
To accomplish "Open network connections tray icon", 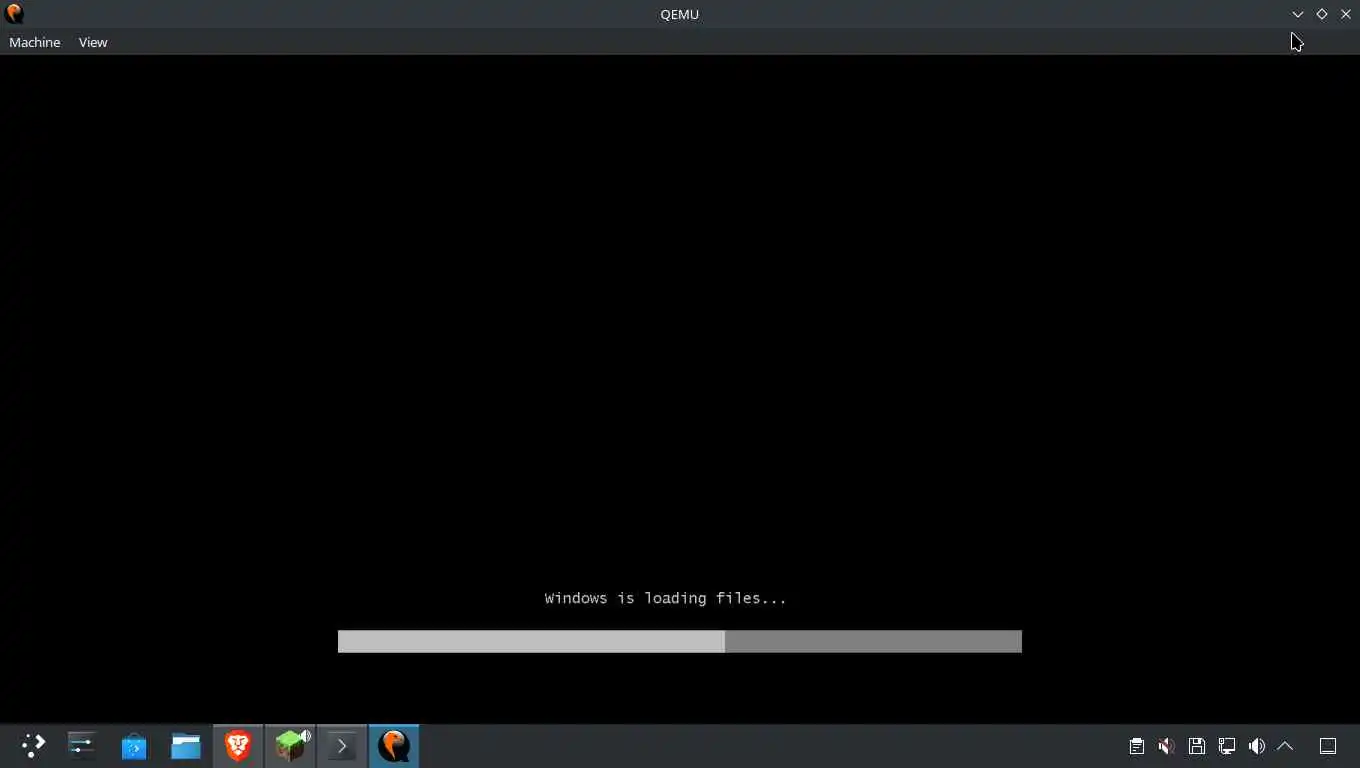I will [1226, 746].
